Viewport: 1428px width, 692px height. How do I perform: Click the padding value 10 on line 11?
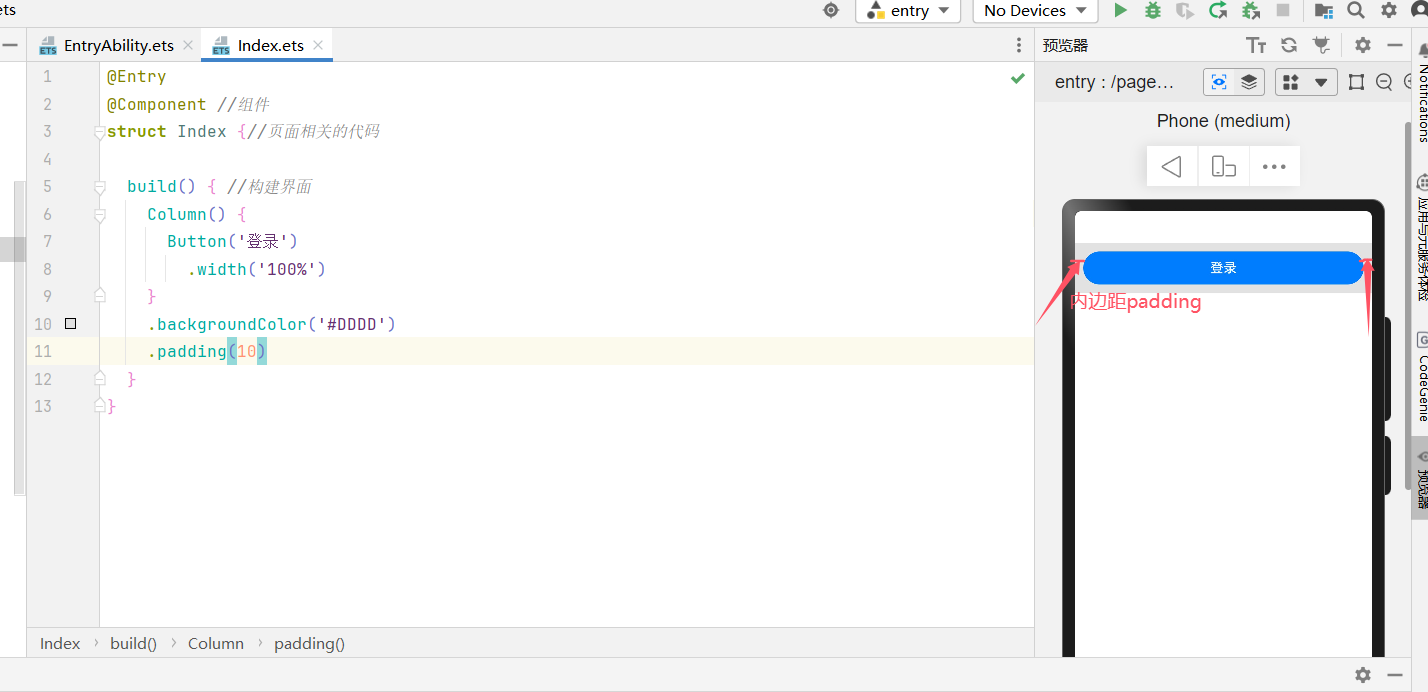(x=247, y=352)
